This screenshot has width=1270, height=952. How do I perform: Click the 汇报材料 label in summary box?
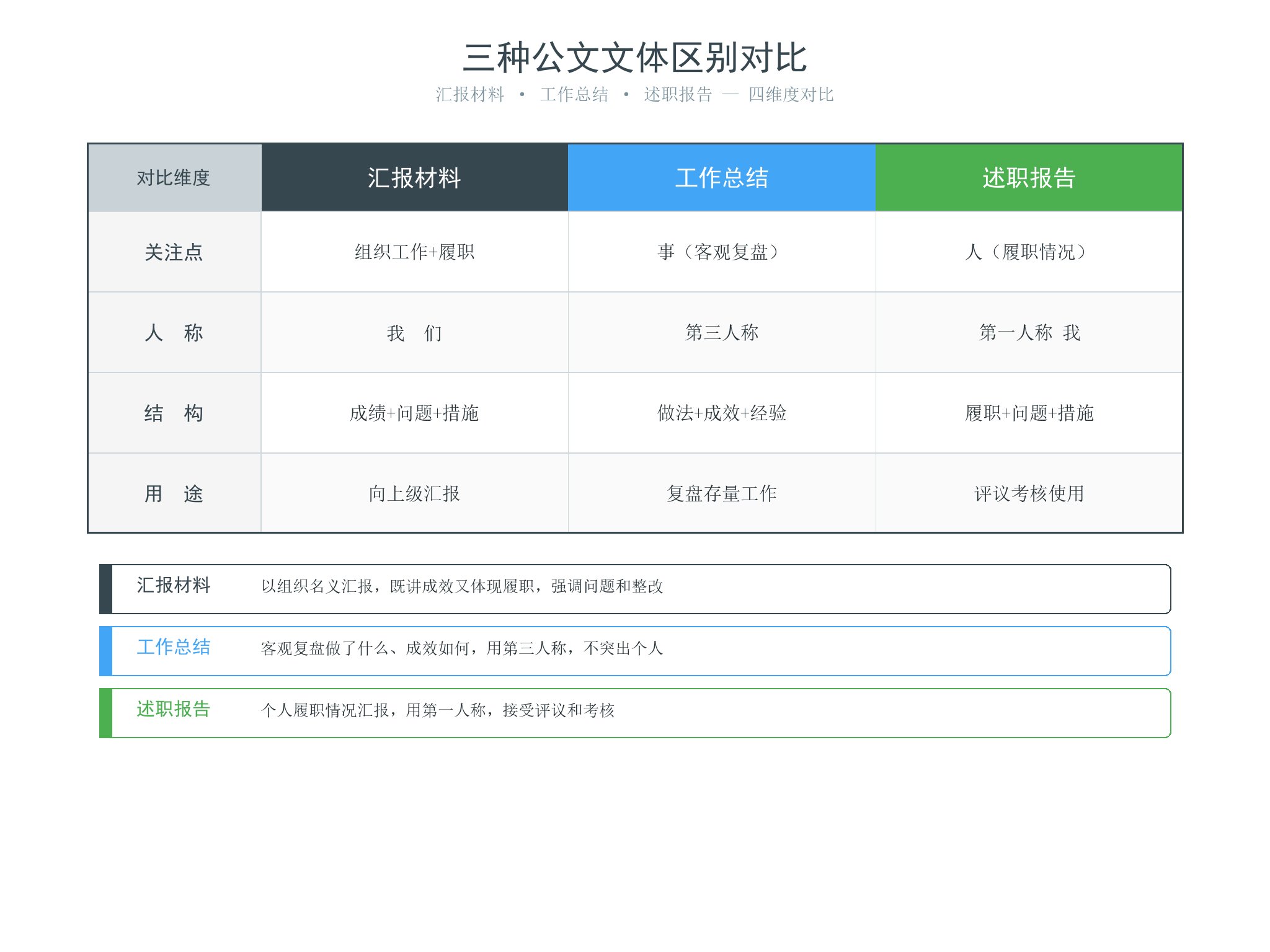coord(174,585)
